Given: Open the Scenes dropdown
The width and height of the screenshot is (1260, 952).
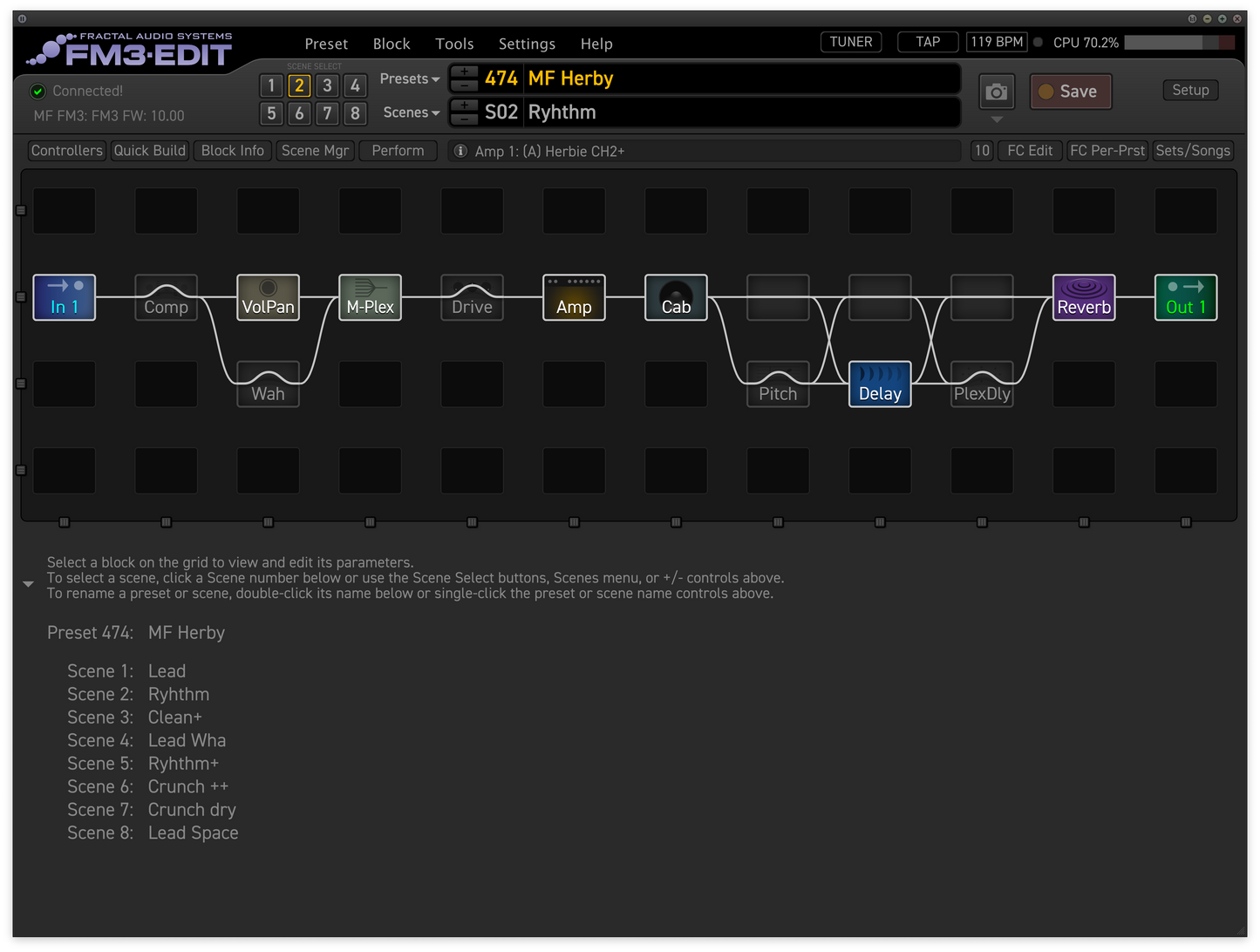Looking at the screenshot, I should (x=410, y=112).
